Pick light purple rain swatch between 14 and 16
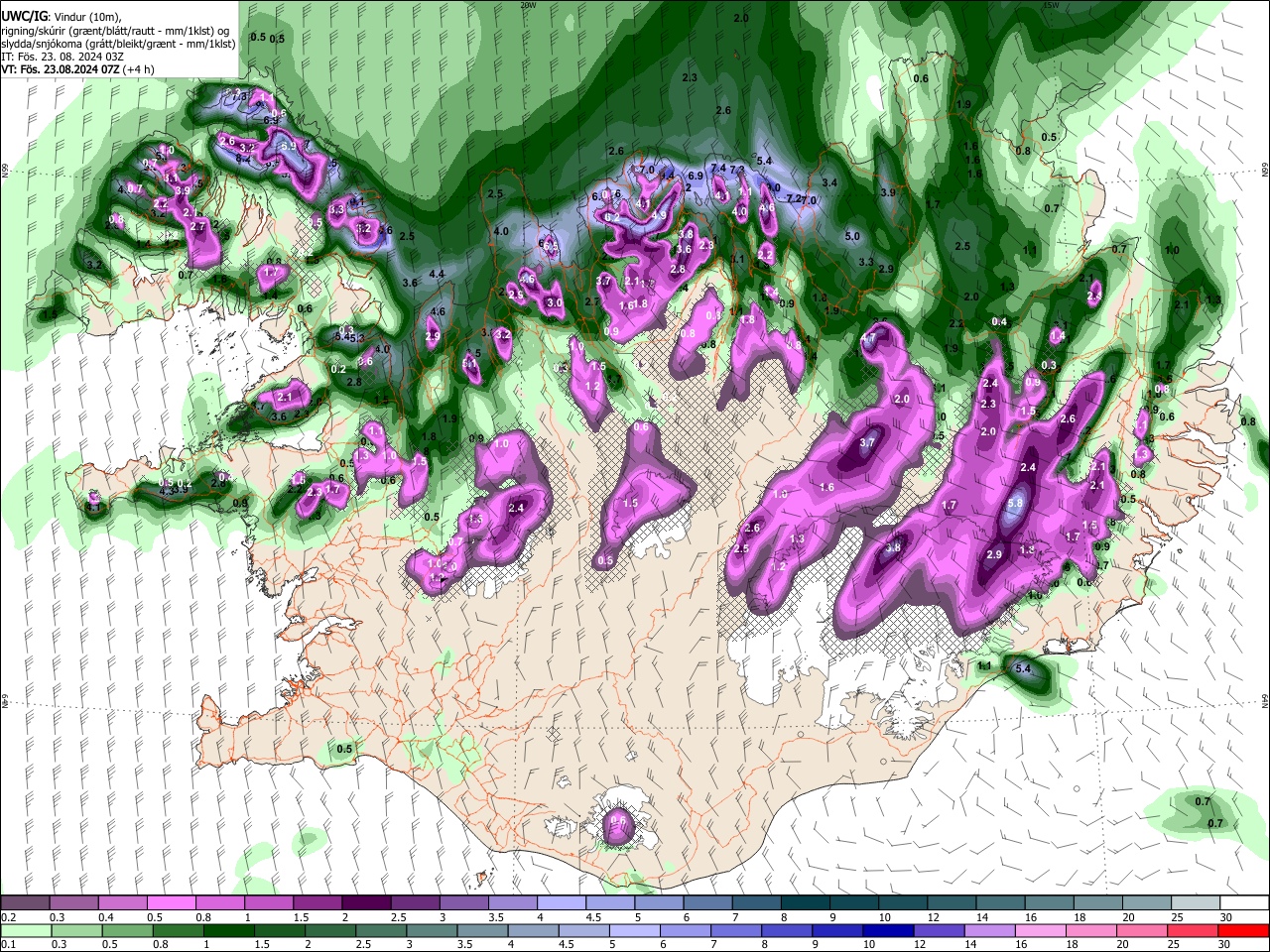Screen dimensions: 1270x952 988,930
